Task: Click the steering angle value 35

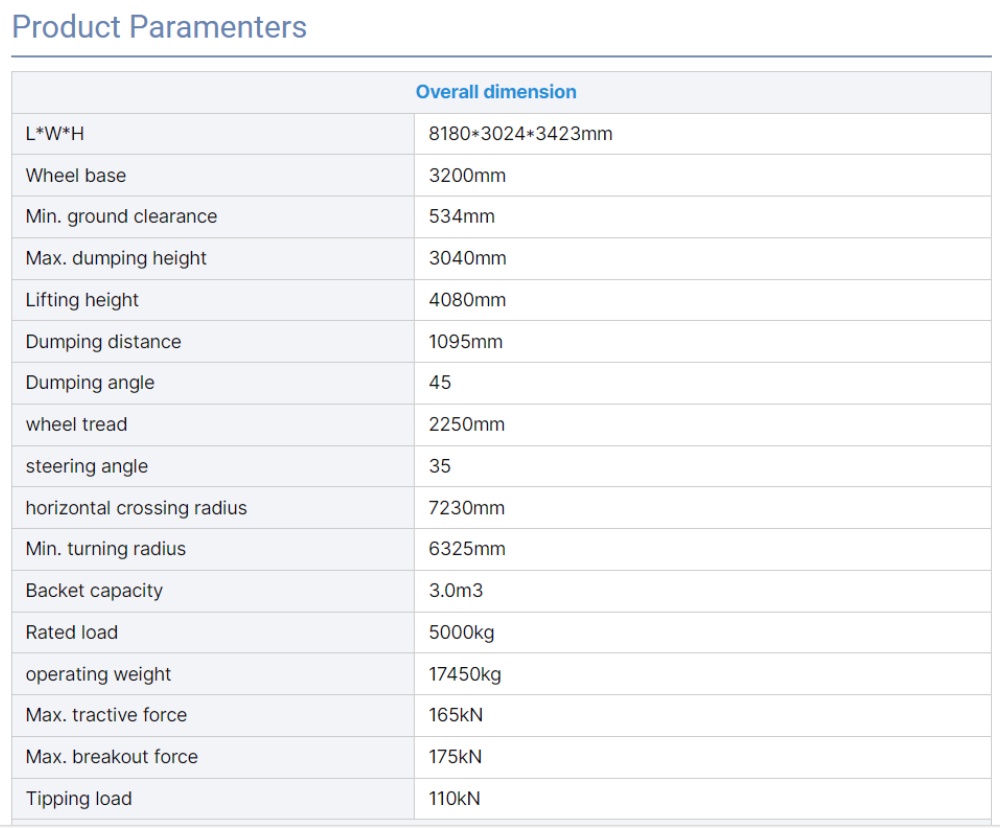Action: click(x=440, y=466)
